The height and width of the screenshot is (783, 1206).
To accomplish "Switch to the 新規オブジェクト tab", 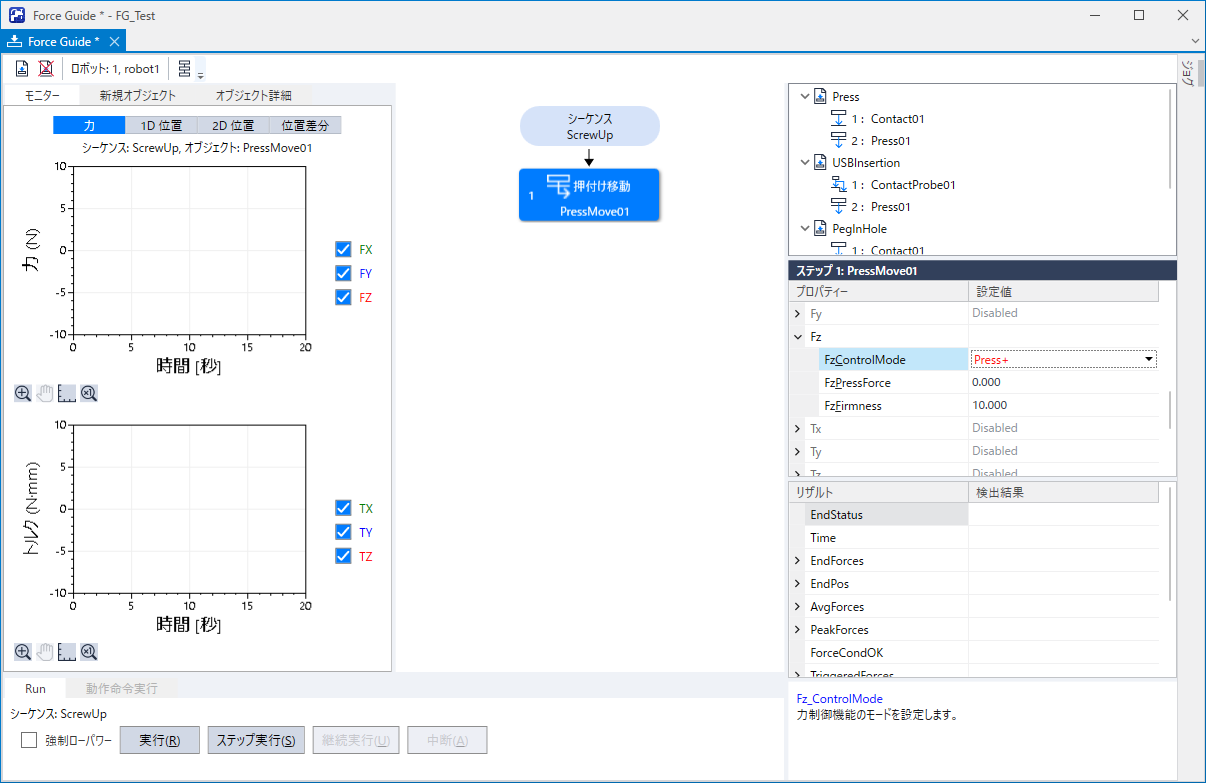I will (x=137, y=96).
